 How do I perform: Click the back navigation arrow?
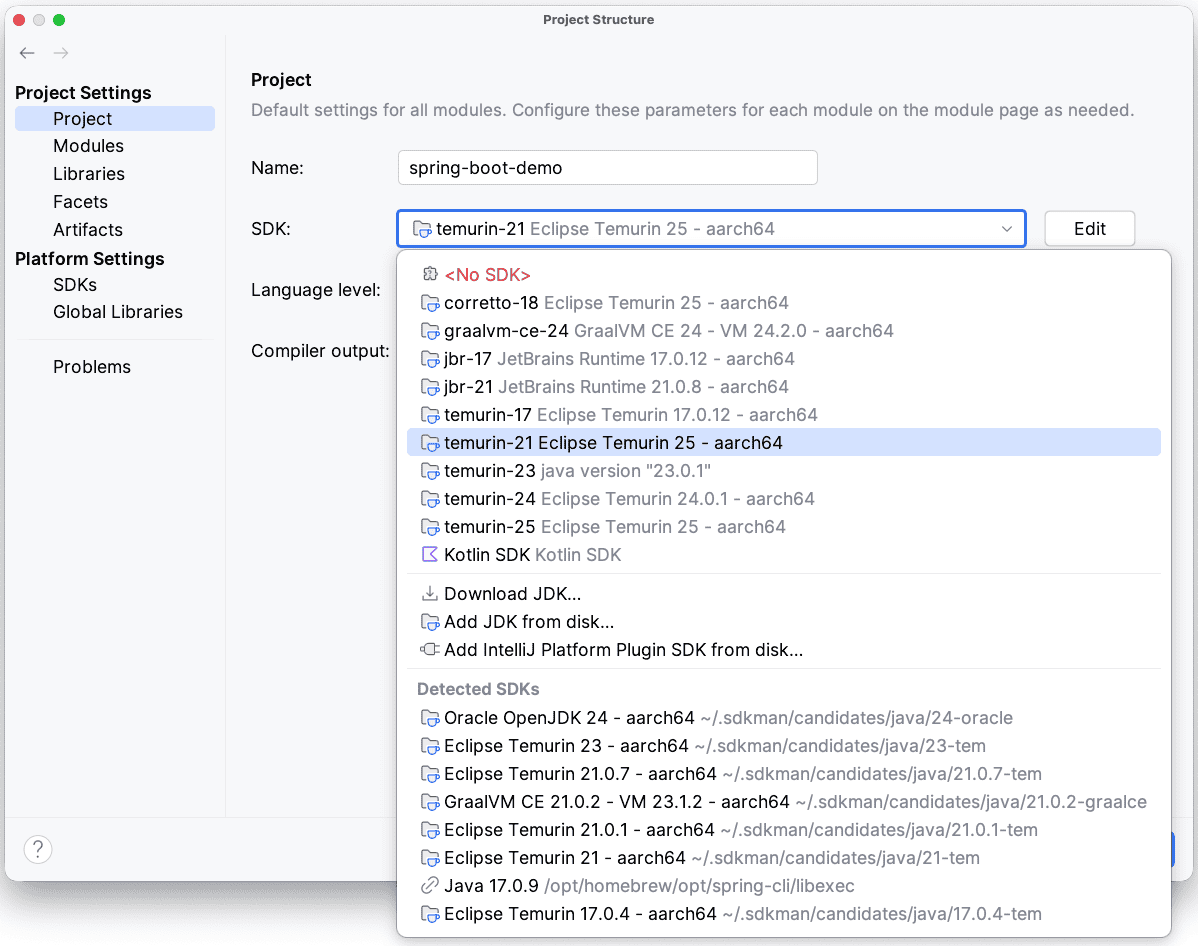[x=27, y=53]
